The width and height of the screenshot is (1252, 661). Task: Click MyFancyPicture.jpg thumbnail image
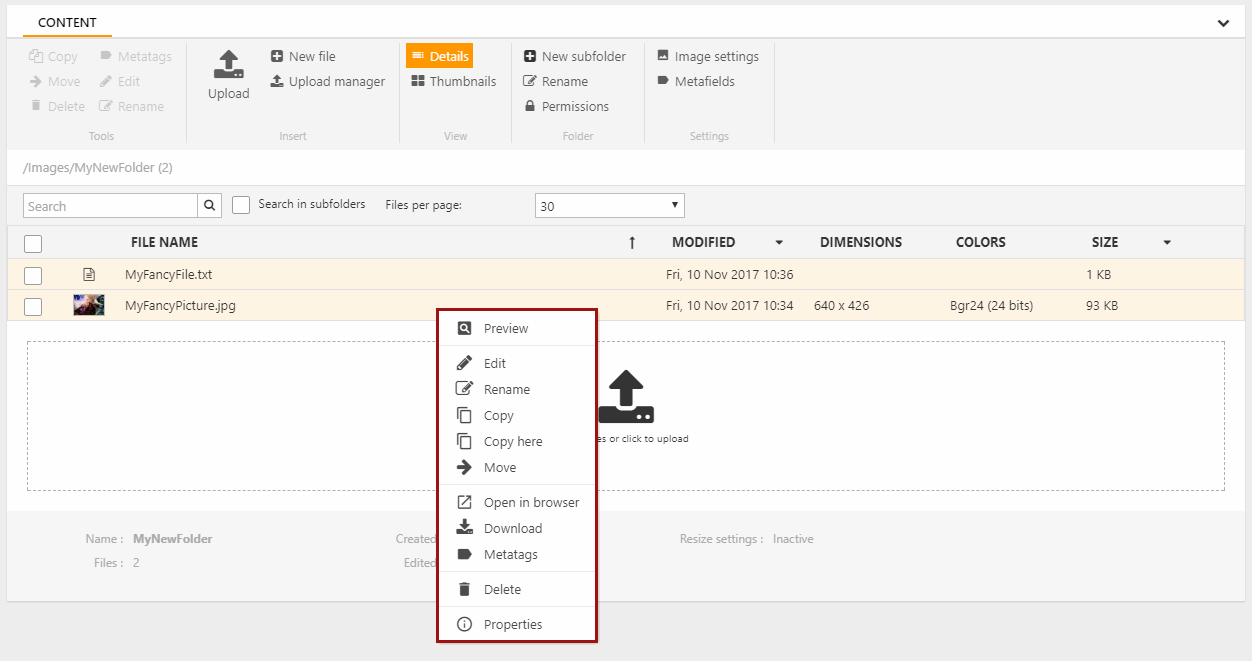click(89, 306)
